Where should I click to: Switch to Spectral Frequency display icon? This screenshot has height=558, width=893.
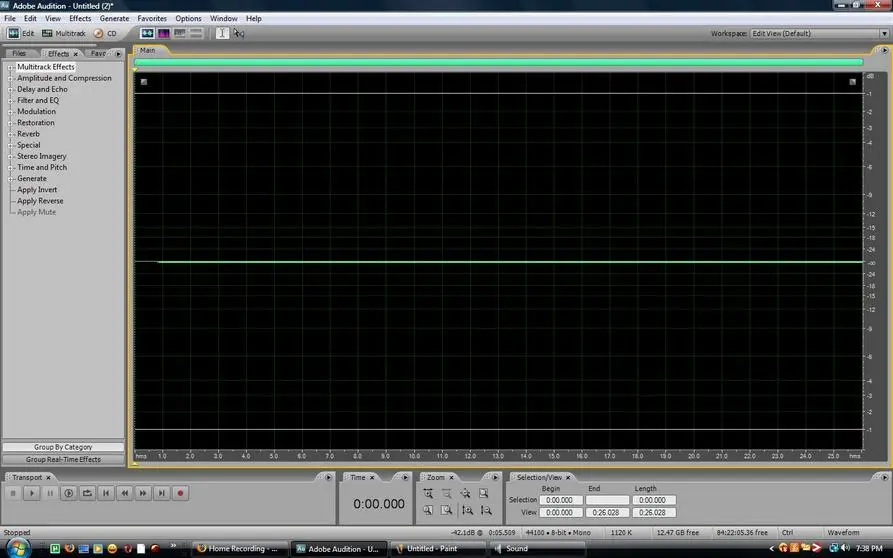click(163, 34)
